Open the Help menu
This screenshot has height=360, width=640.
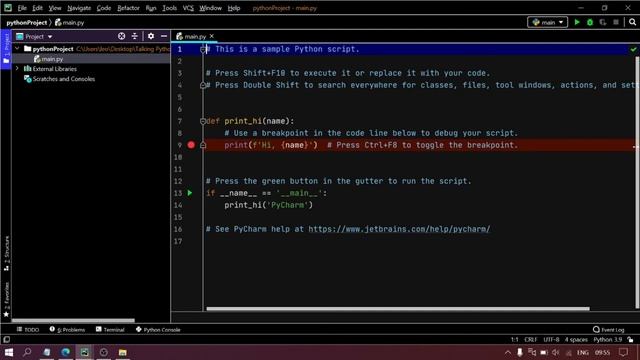coord(234,8)
